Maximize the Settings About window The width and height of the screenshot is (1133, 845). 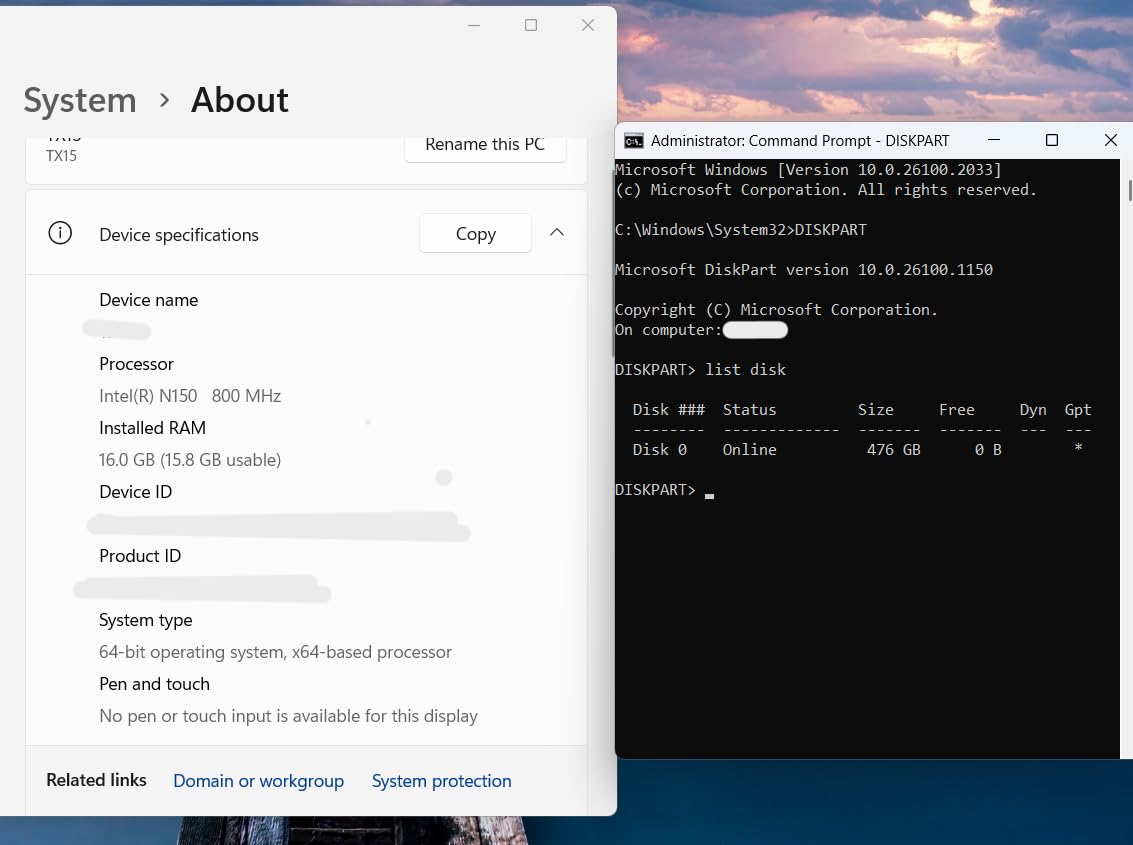click(531, 25)
